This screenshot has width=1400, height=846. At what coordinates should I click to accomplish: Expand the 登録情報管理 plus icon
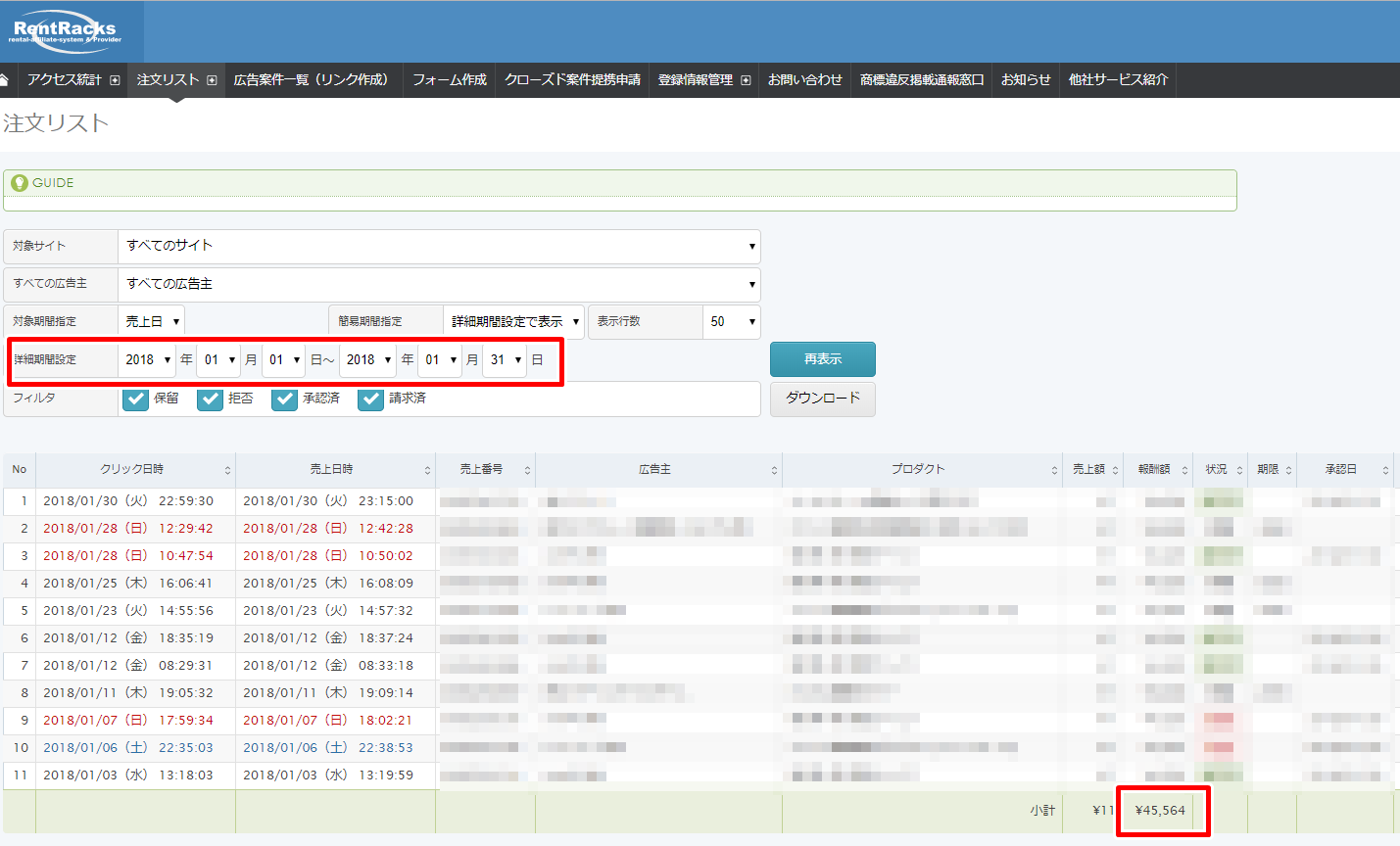point(746,80)
